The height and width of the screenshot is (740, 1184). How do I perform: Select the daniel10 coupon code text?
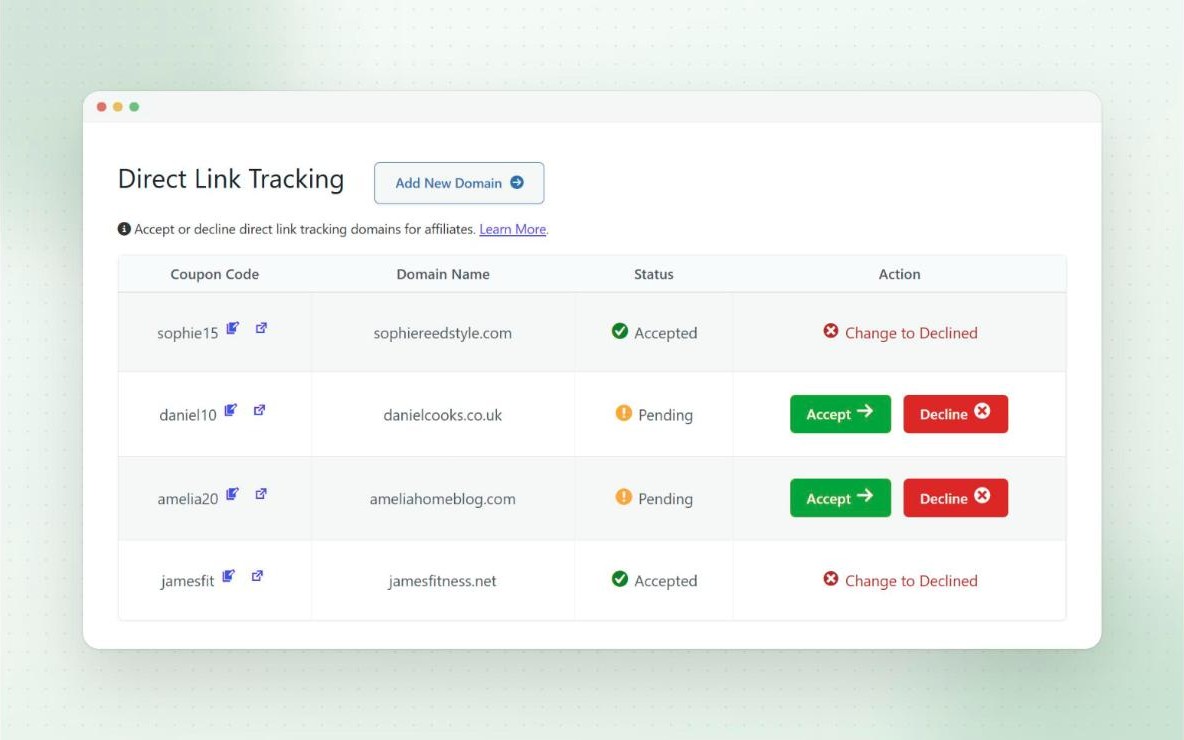pyautogui.click(x=187, y=415)
